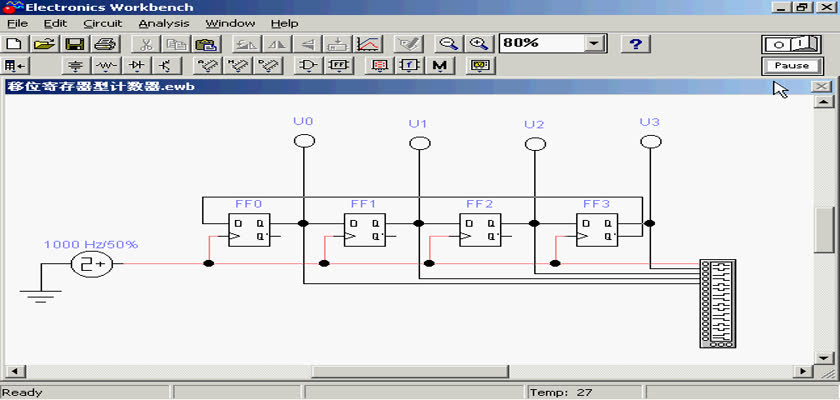840x400 pixels.
Task: Toggle the simulation power switch
Action: [x=791, y=44]
